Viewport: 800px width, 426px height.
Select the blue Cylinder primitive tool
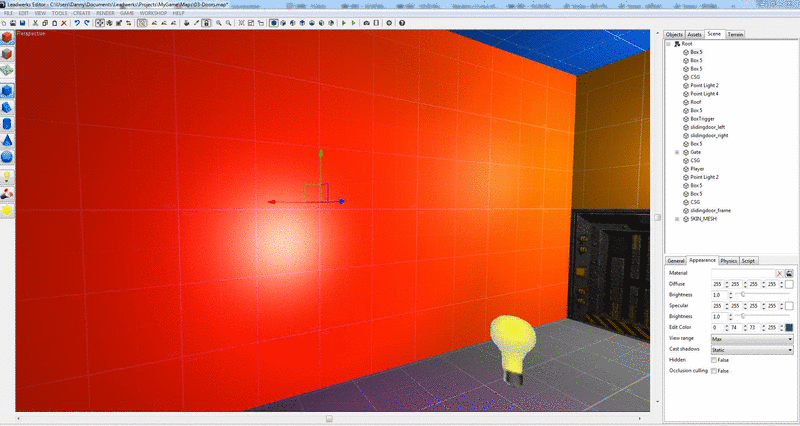(7, 124)
